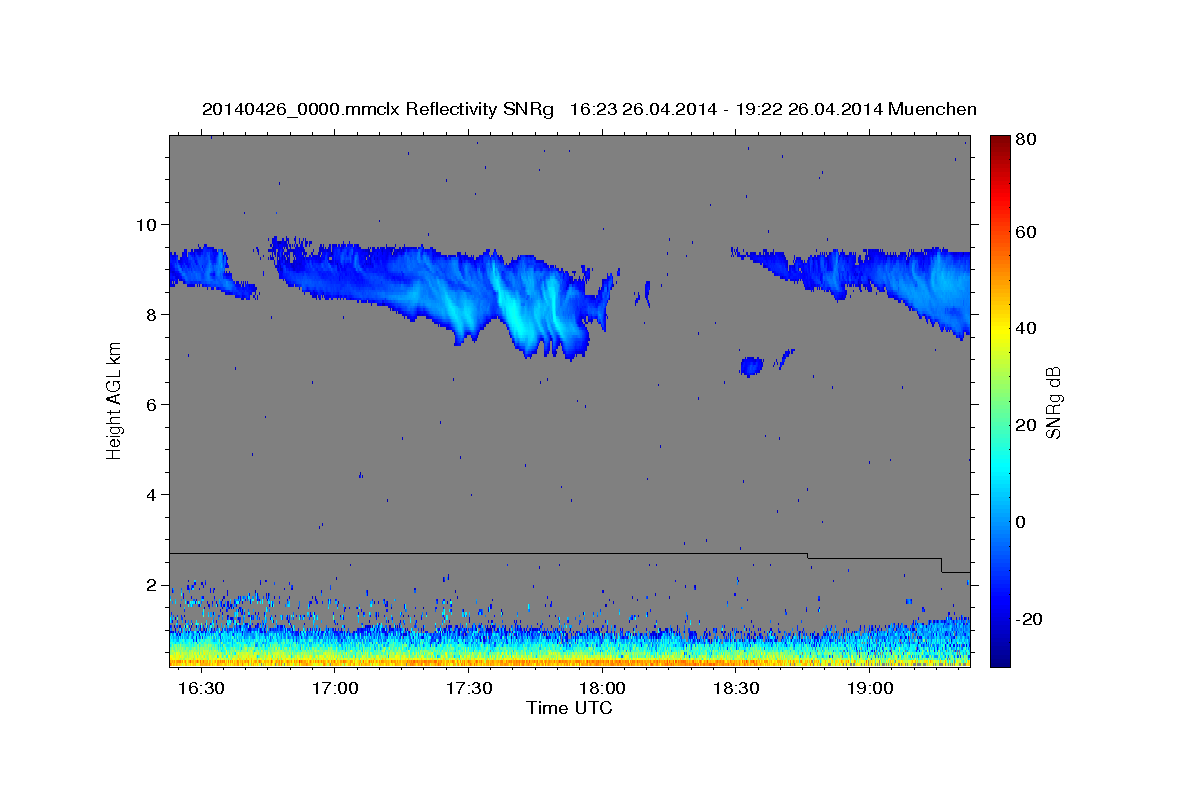Click the colorbar value label 80
This screenshot has height=800, width=1200.
click(x=1028, y=140)
